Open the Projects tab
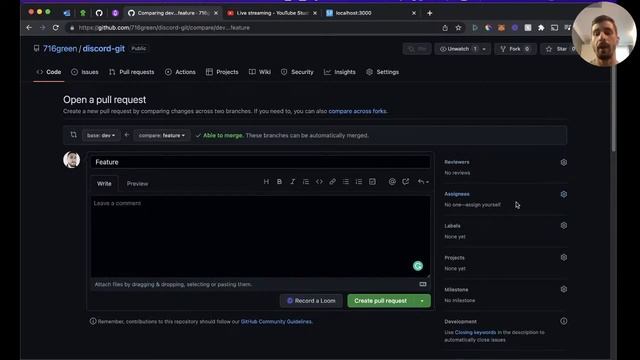 click(222, 72)
